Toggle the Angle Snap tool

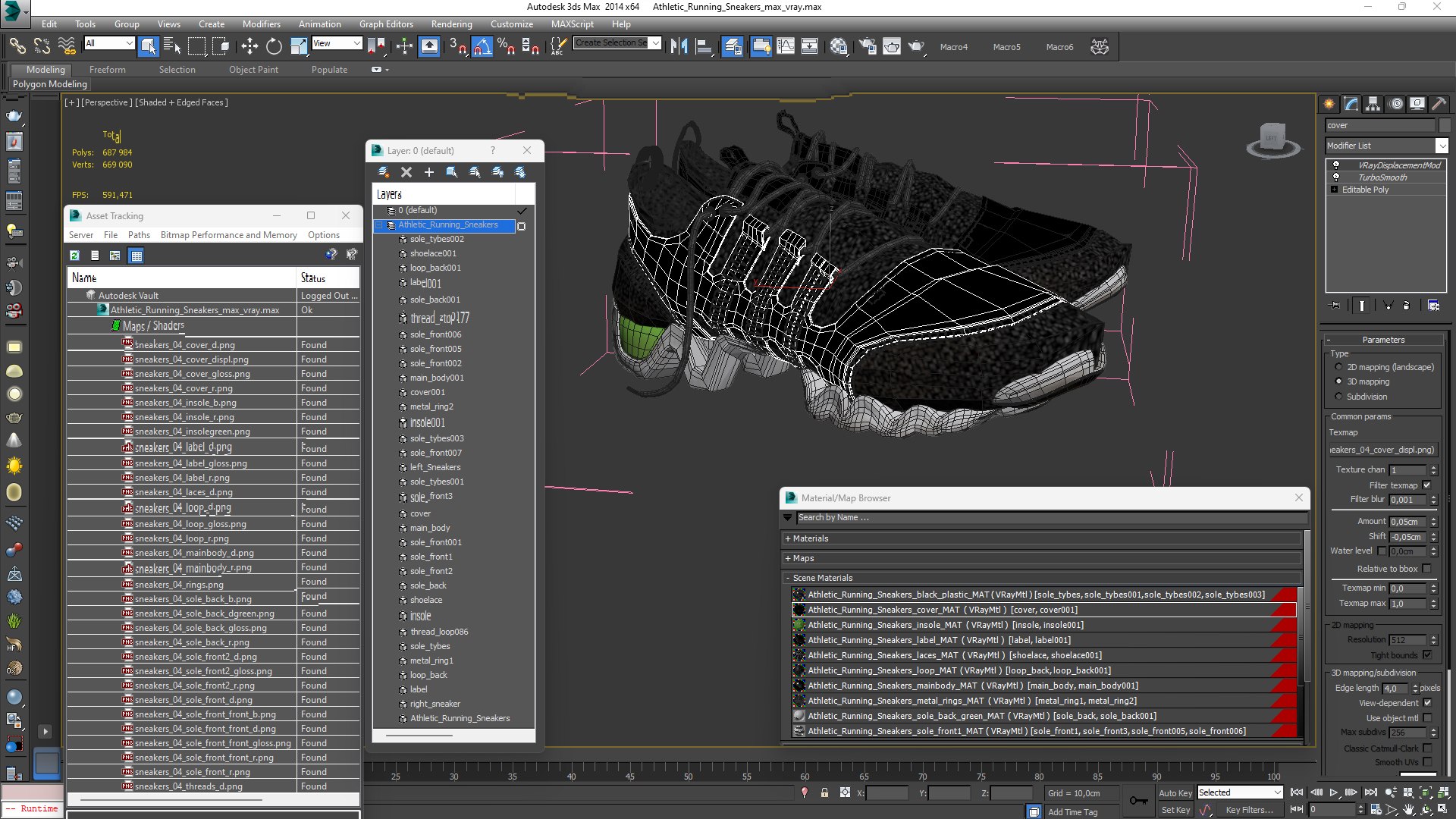482,46
